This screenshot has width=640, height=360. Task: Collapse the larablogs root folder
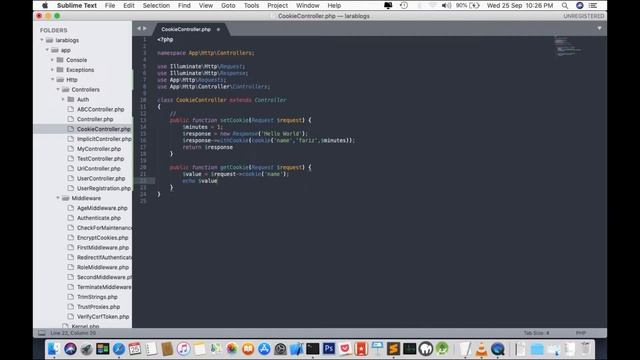[42, 40]
